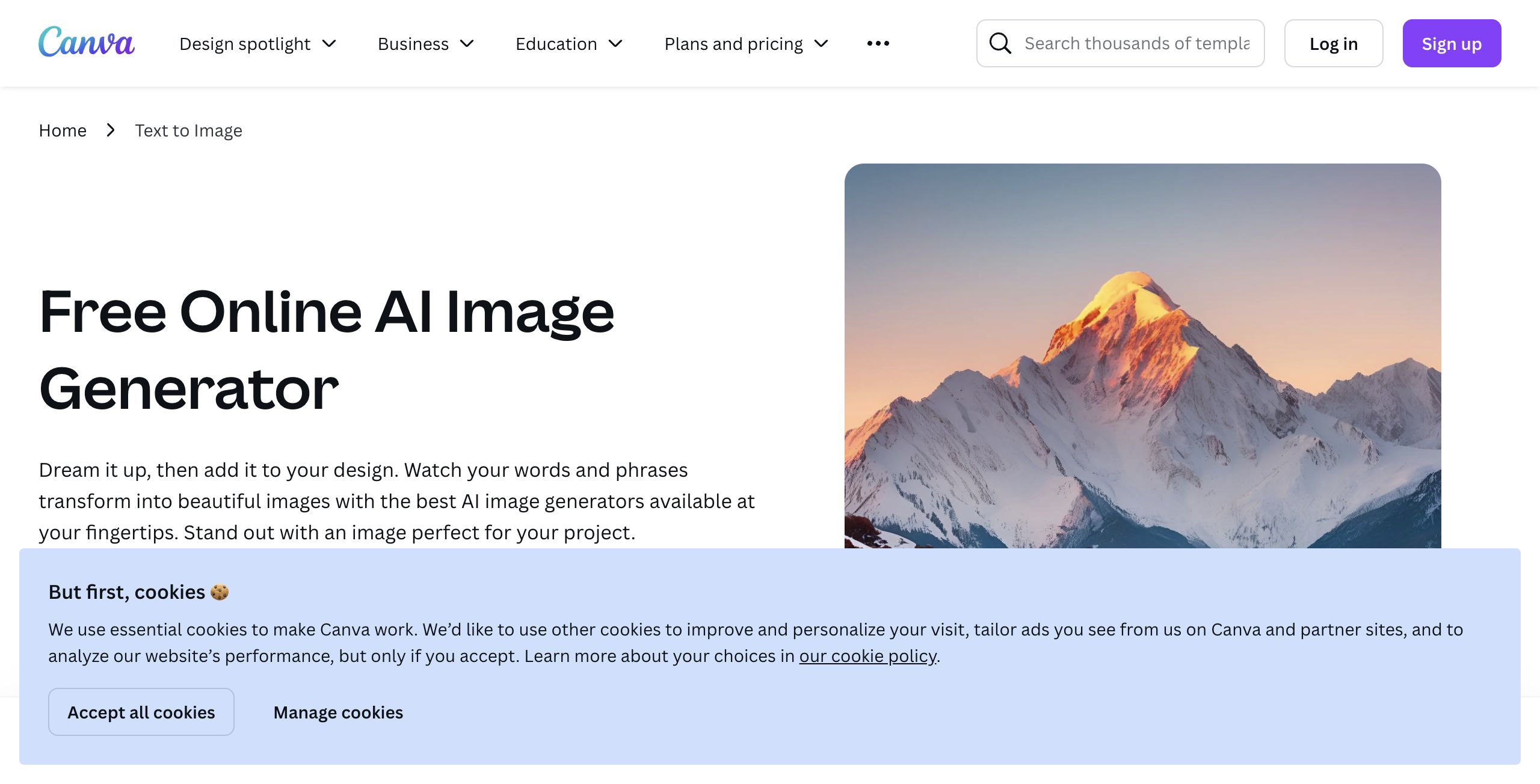The width and height of the screenshot is (1540, 784).
Task: Click the search magnifier icon
Action: click(1000, 43)
